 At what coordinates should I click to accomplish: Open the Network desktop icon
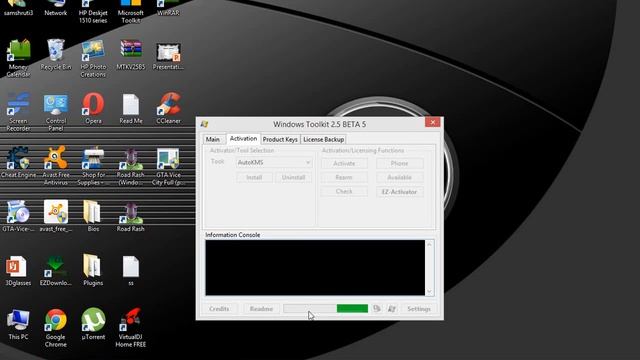tap(56, 8)
